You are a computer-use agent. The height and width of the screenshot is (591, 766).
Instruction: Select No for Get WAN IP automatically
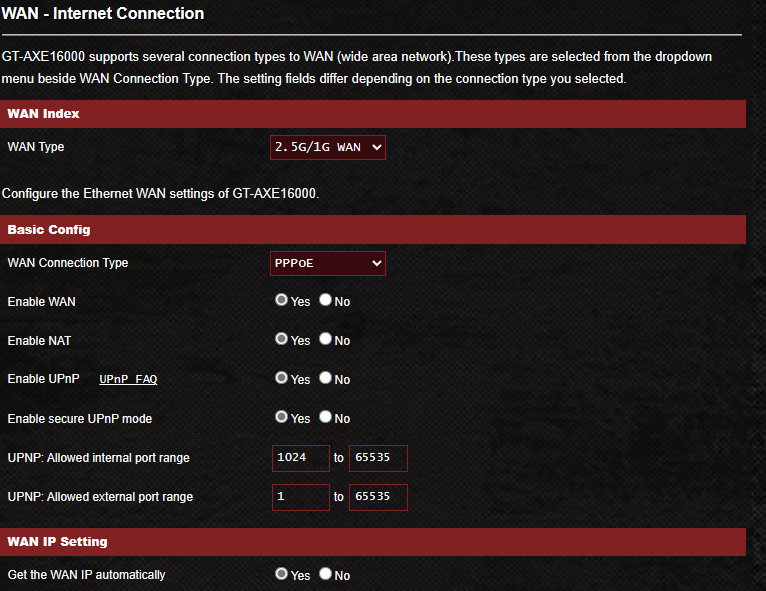[325, 574]
